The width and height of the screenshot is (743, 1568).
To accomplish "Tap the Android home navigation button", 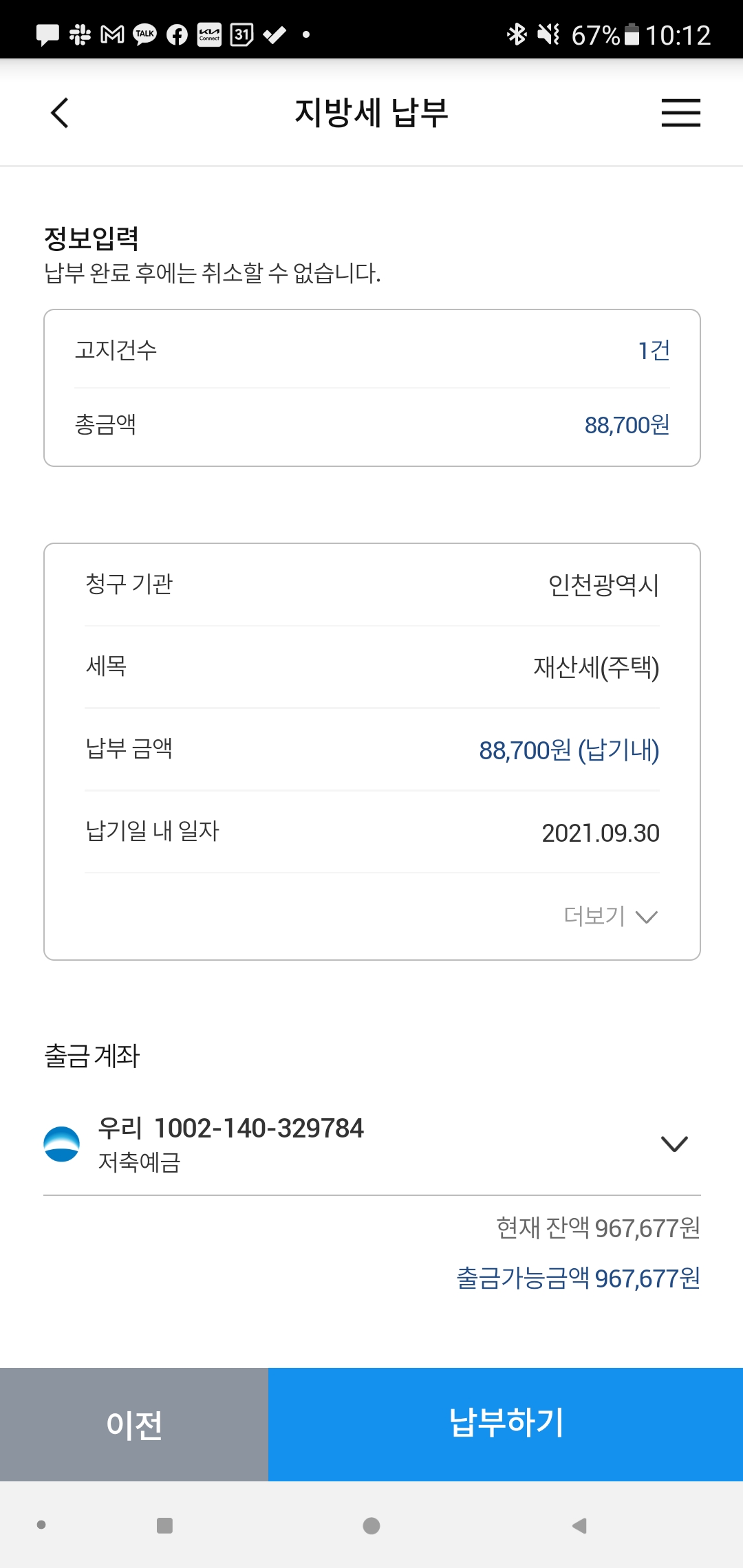I will (x=371, y=1526).
